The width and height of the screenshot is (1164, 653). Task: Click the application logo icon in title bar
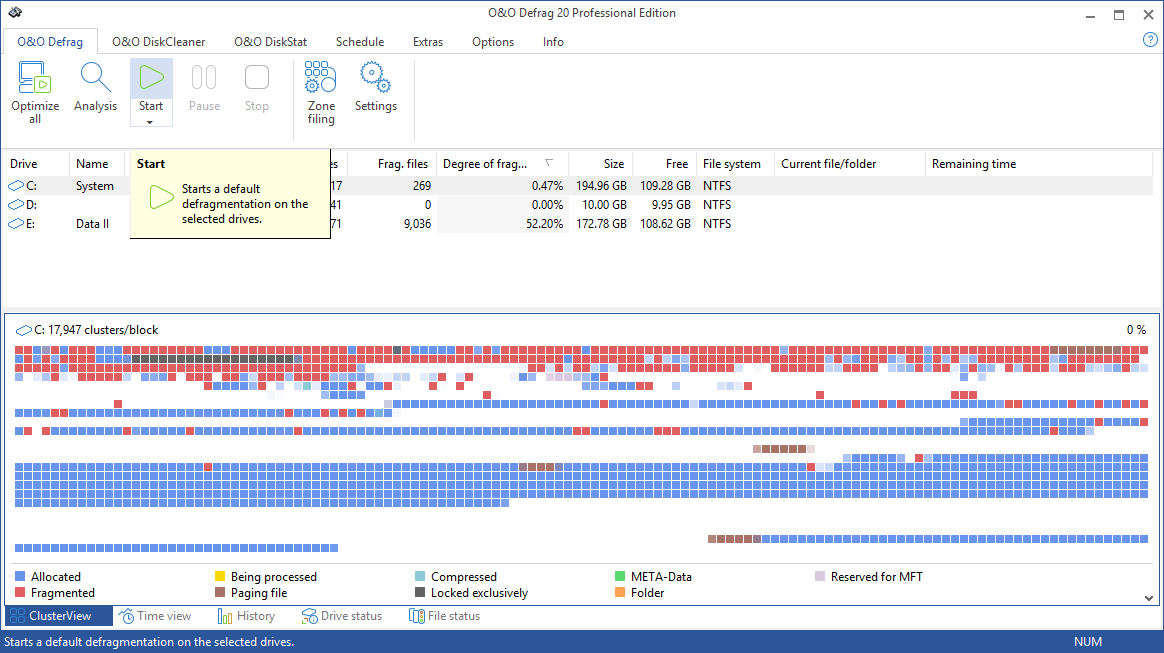(15, 13)
